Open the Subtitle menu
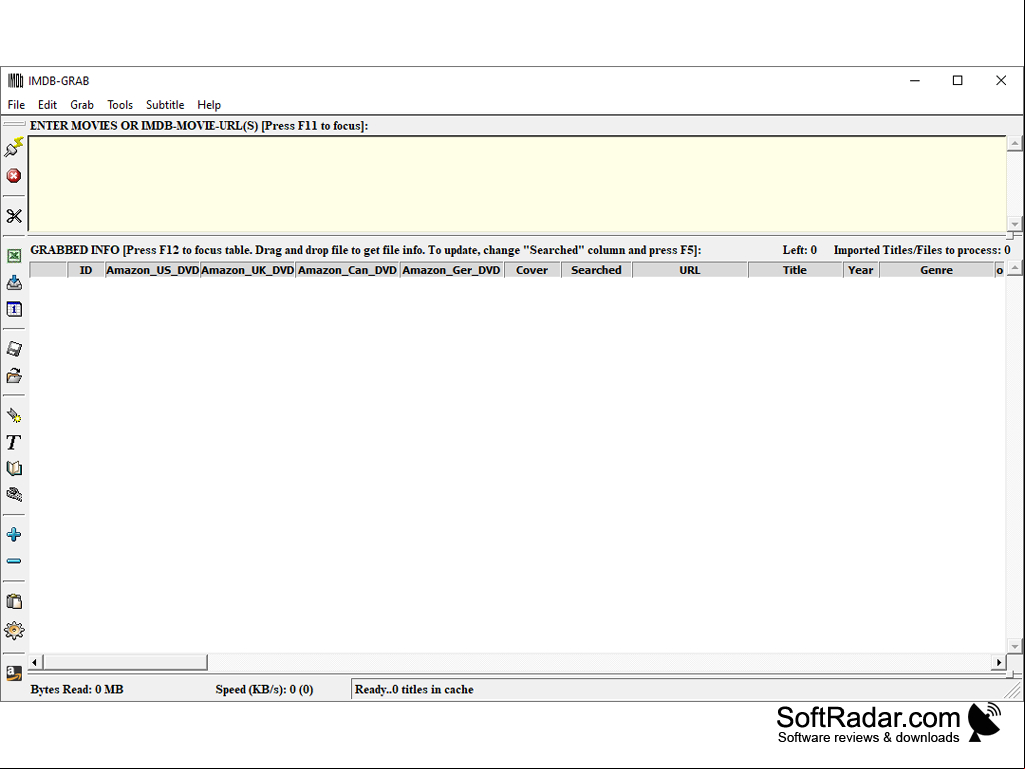Image resolution: width=1025 pixels, height=769 pixels. pos(165,105)
